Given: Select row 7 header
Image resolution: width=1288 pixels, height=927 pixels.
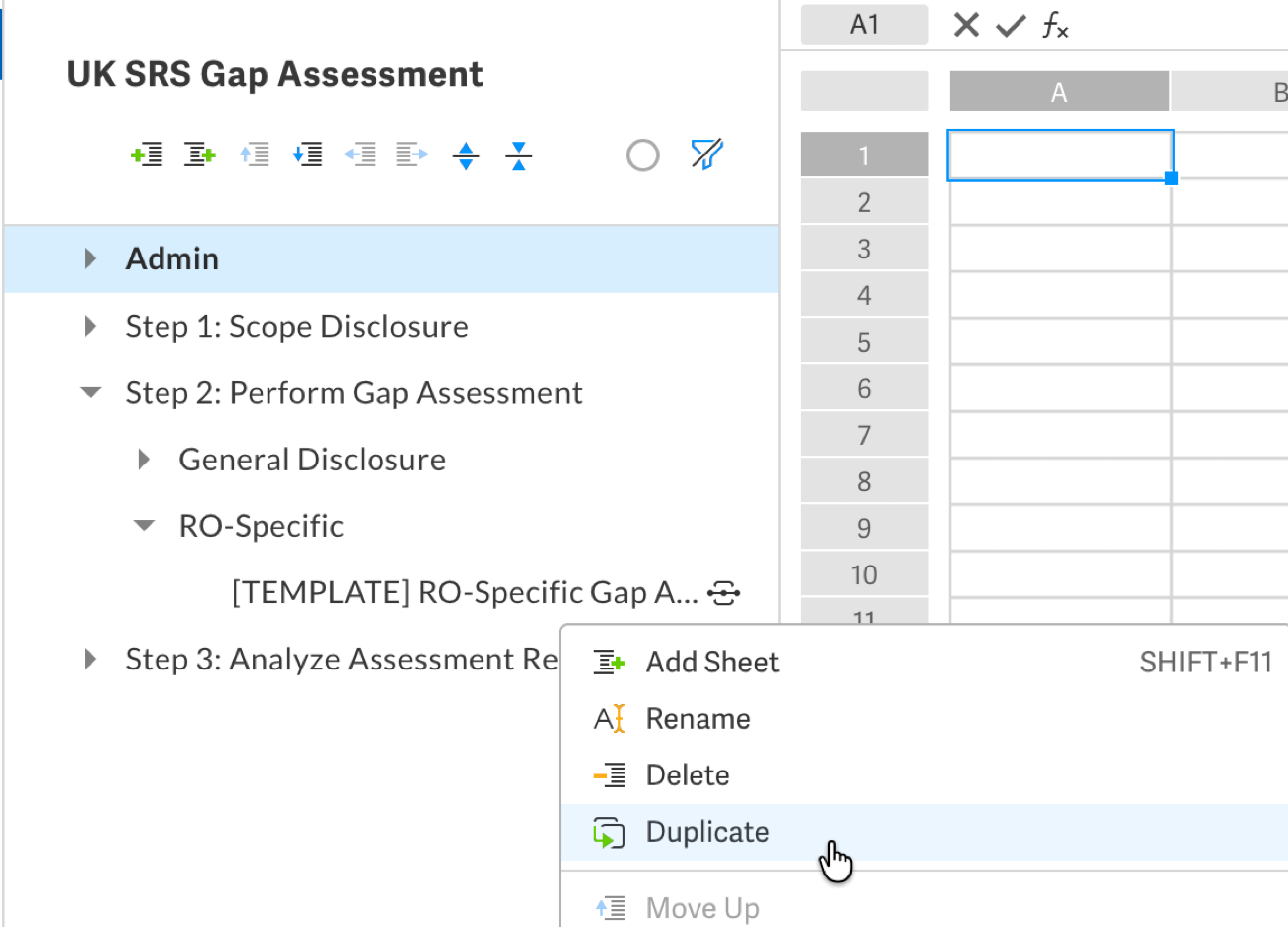Looking at the screenshot, I should coord(864,435).
